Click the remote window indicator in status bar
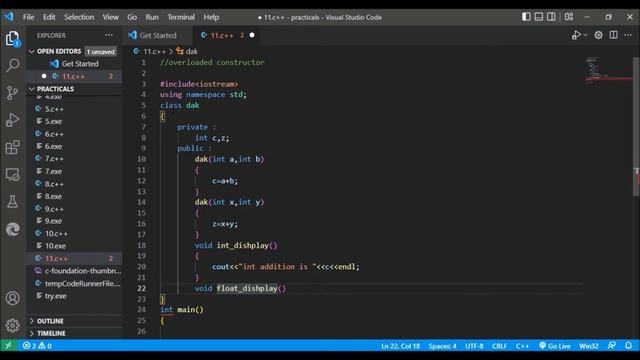640x360 pixels. point(8,346)
